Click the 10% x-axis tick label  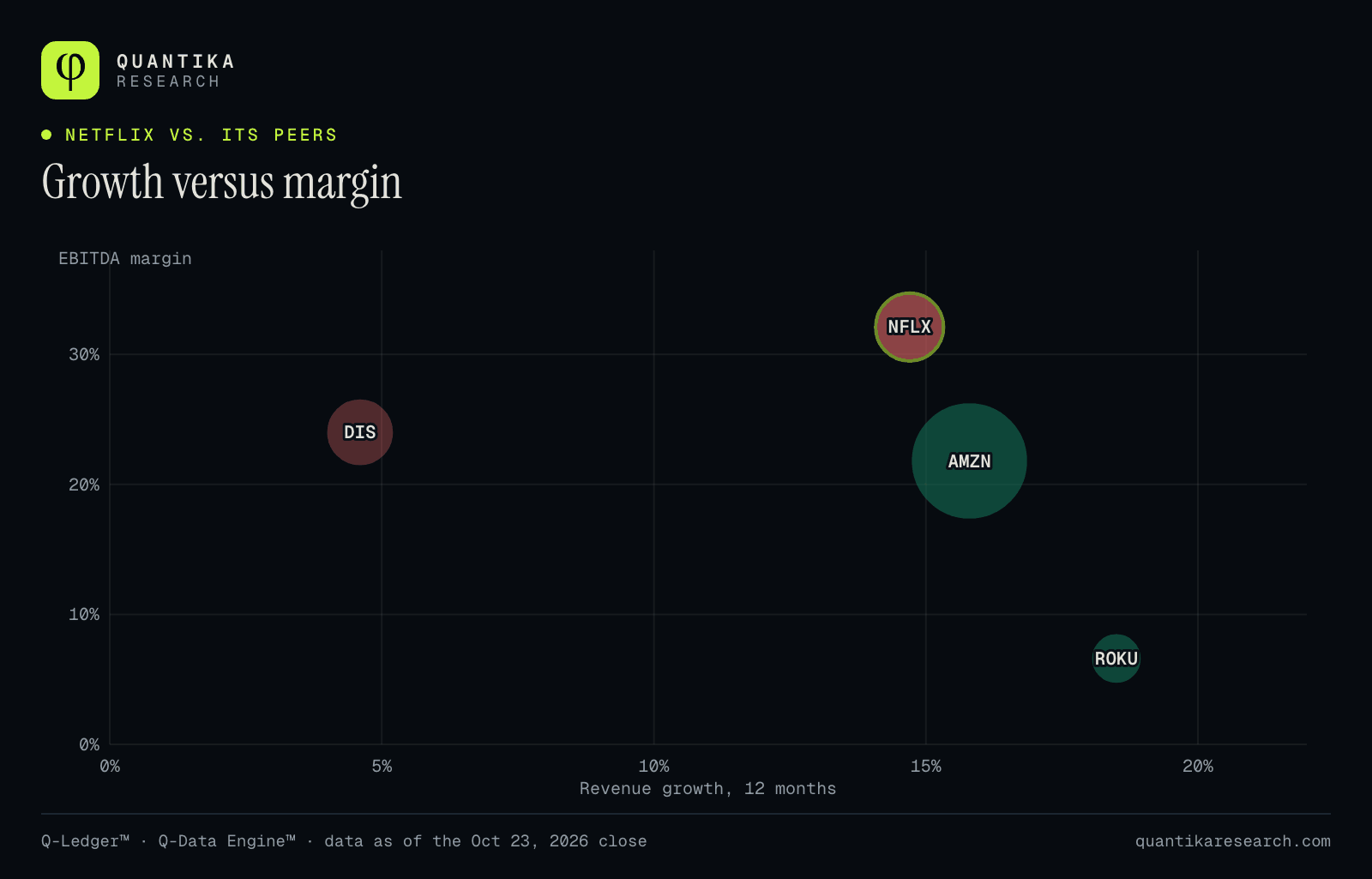pos(653,766)
